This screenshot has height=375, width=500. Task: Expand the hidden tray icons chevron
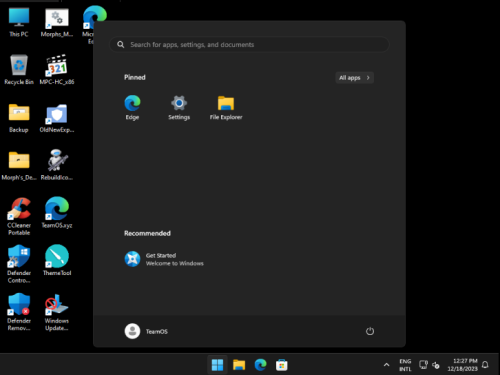386,365
